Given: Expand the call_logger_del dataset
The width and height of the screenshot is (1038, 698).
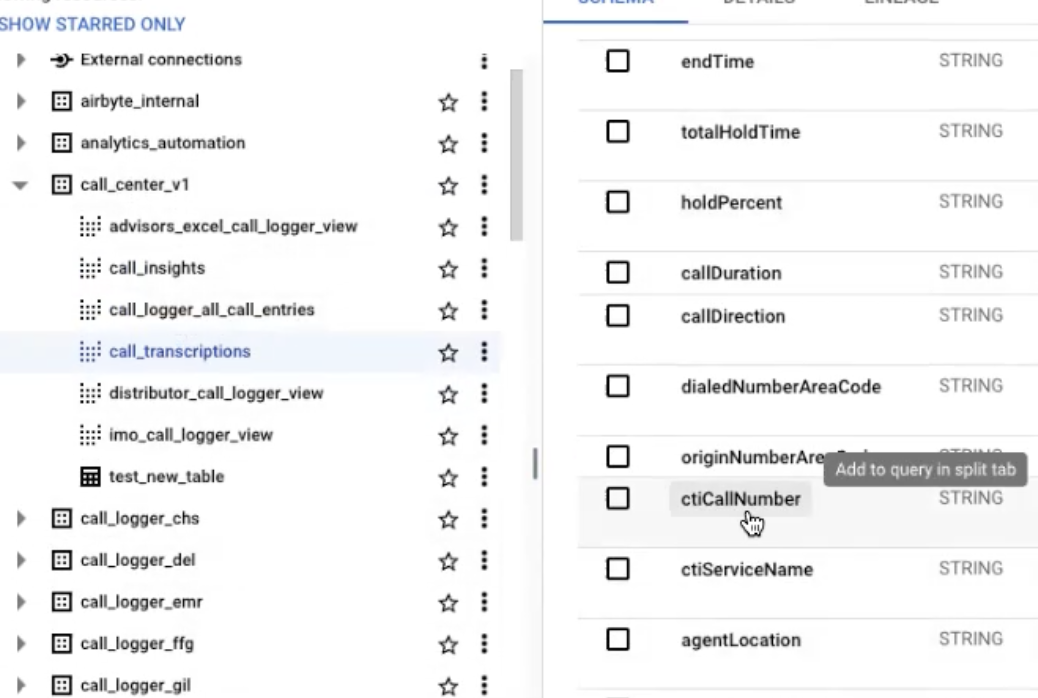Looking at the screenshot, I should point(21,561).
